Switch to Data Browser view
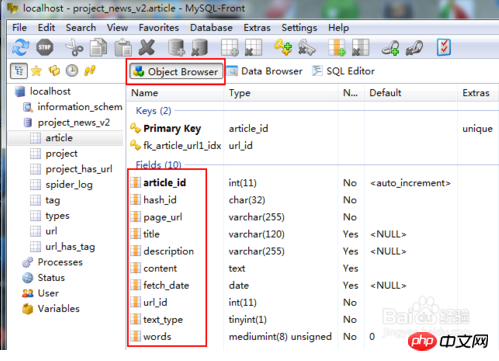This screenshot has width=499, height=361. (x=265, y=71)
